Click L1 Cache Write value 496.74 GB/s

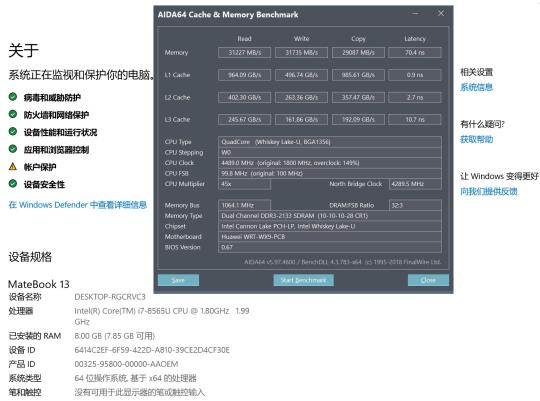coord(301,75)
